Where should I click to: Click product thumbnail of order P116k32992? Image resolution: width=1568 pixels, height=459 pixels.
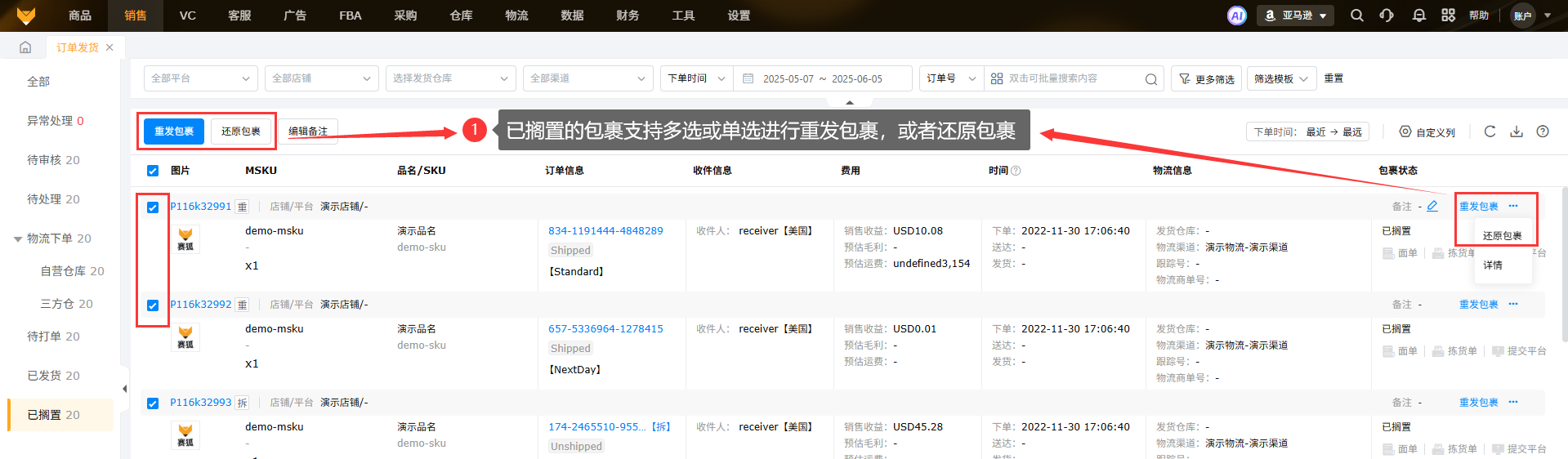pyautogui.click(x=185, y=337)
